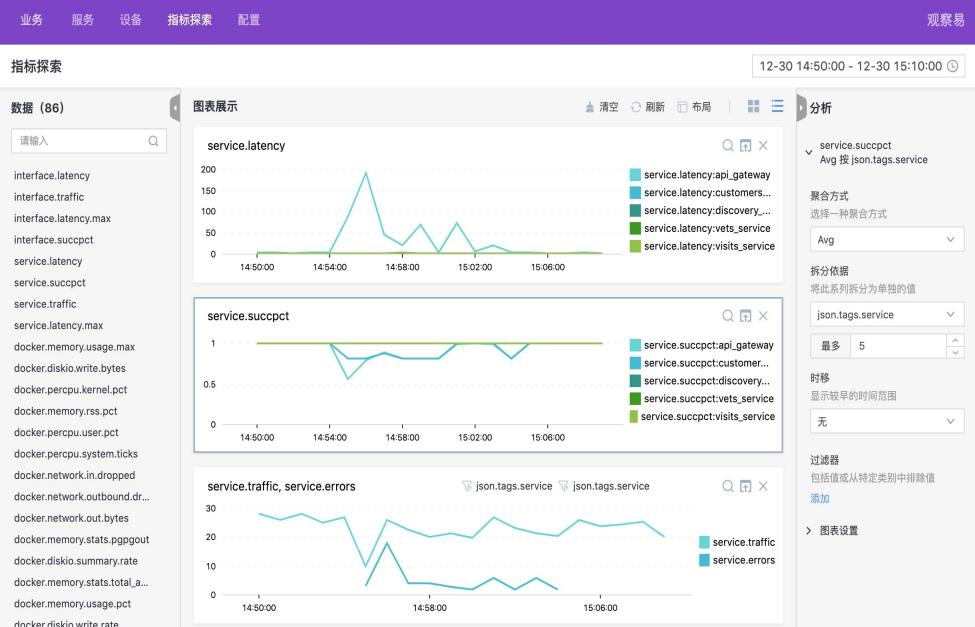Image resolution: width=975 pixels, height=627 pixels.
Task: Click the 刷新 refresh button
Action: tap(648, 107)
